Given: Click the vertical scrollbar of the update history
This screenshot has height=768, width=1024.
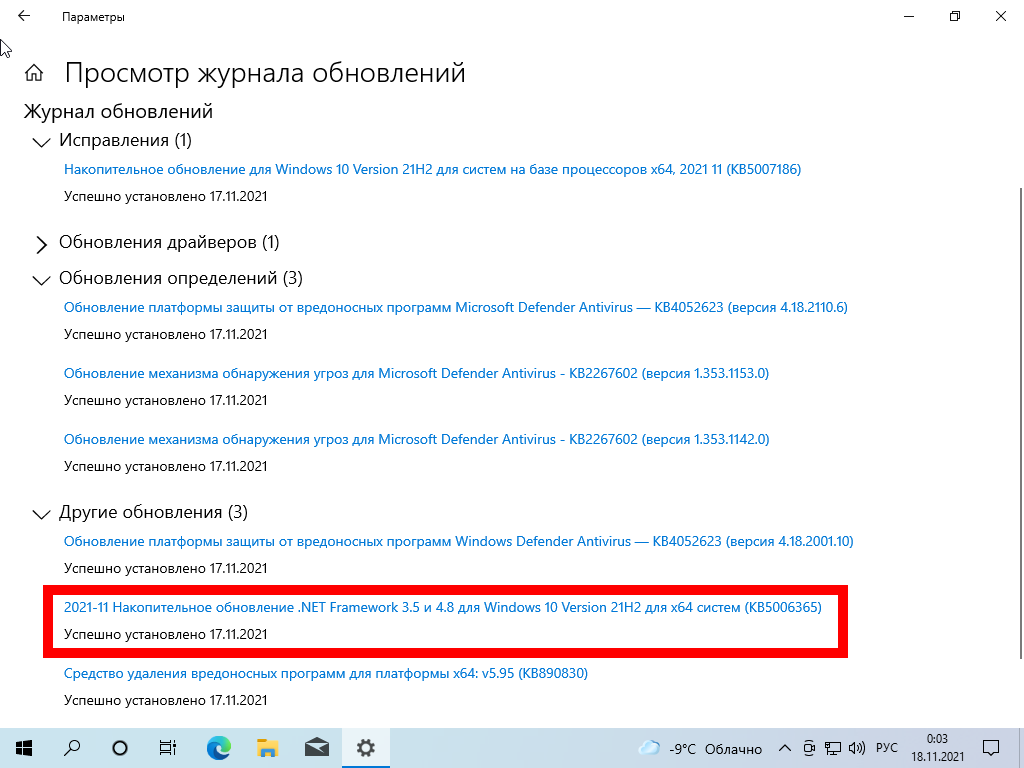Looking at the screenshot, I should [1020, 423].
